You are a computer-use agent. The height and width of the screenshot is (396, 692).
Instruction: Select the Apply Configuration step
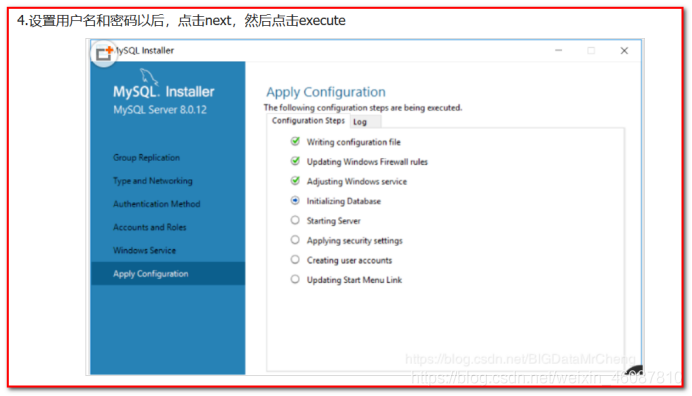[168, 274]
